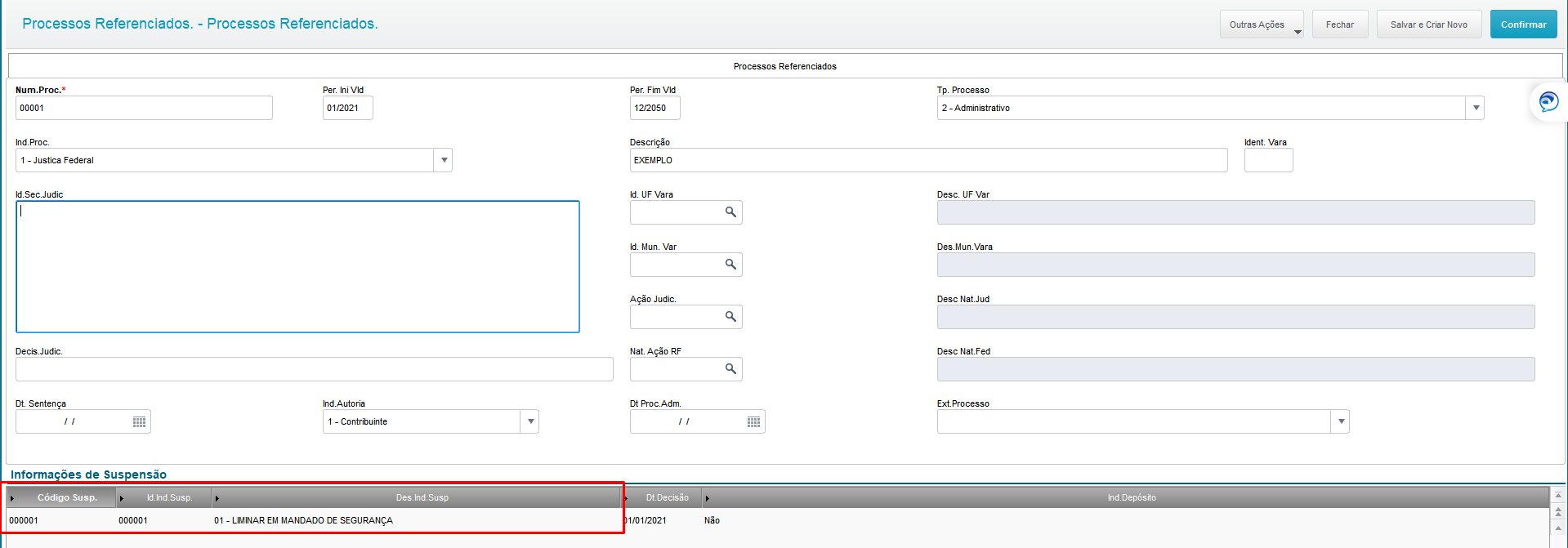The image size is (1568, 548).
Task: Click the Des.Mun.Vara disabled field
Action: tap(1235, 265)
